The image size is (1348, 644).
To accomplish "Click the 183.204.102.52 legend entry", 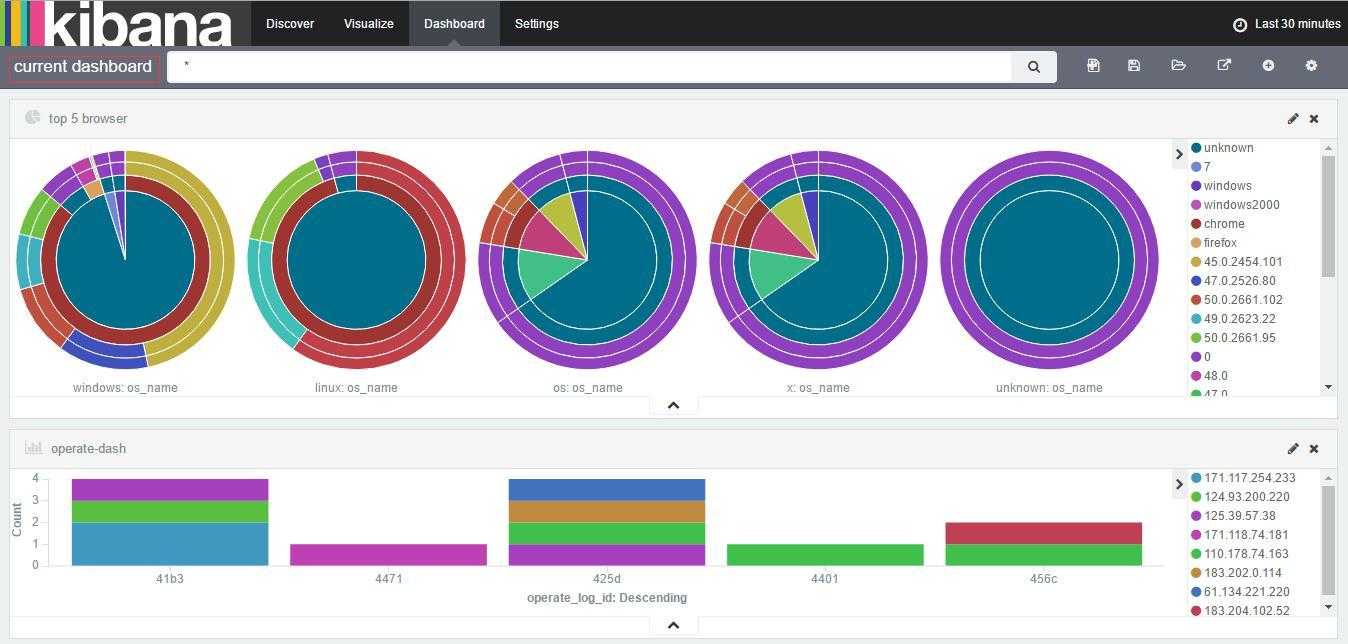I will [1240, 611].
